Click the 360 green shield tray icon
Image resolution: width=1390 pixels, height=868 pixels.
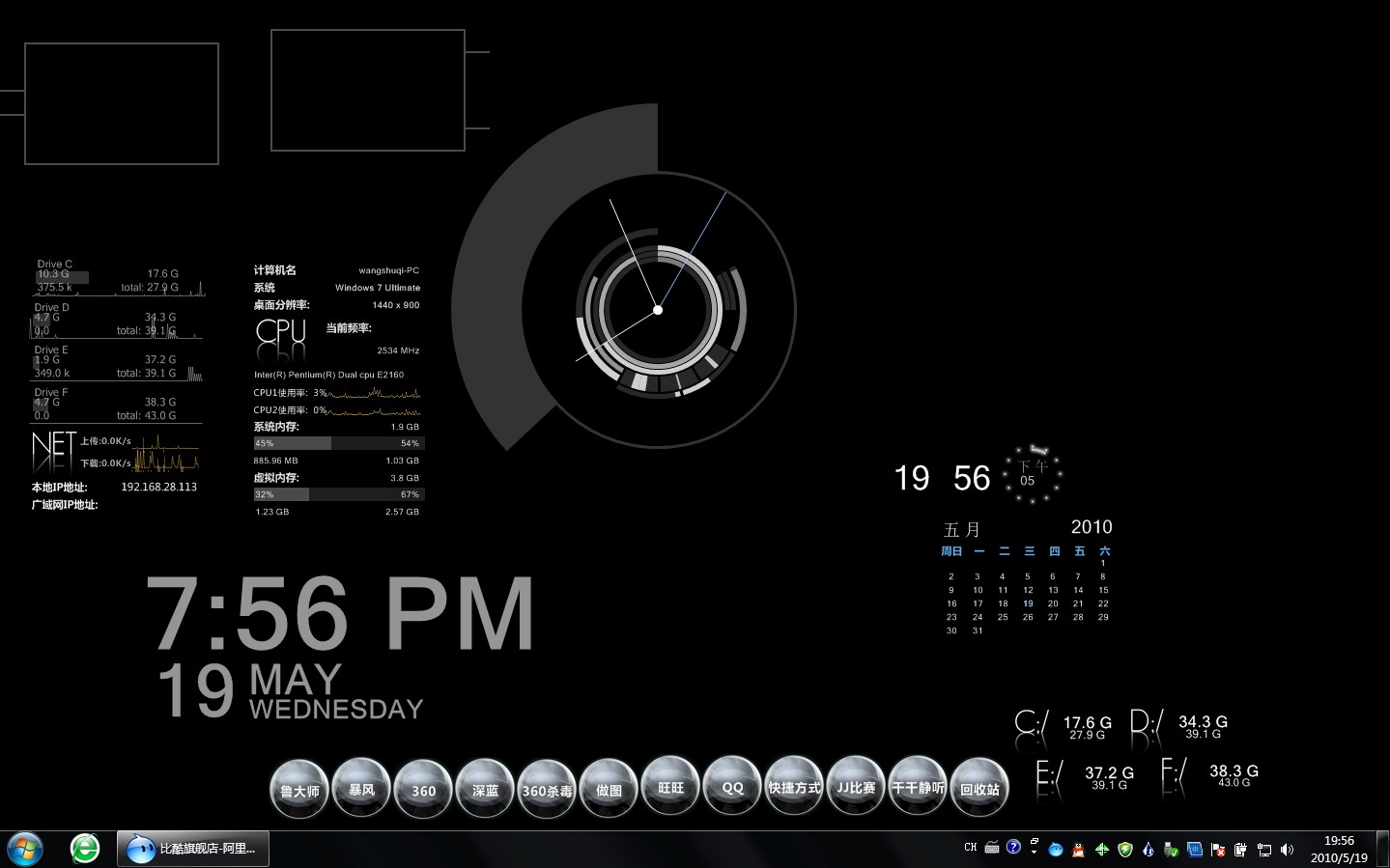point(1124,850)
